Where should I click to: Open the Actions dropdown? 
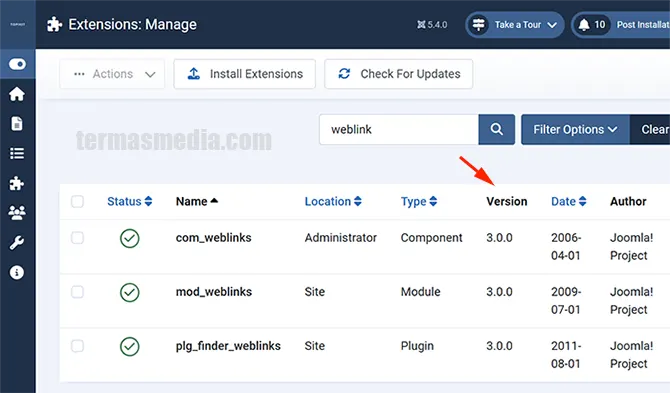[x=112, y=74]
